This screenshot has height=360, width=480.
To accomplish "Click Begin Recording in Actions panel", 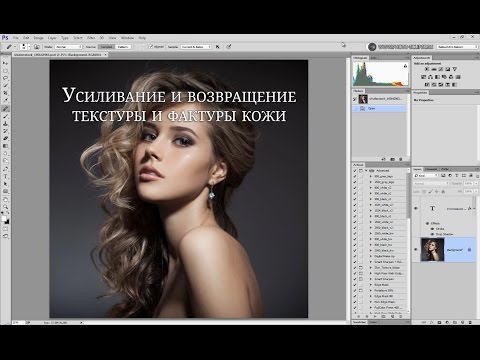I will tap(367, 316).
